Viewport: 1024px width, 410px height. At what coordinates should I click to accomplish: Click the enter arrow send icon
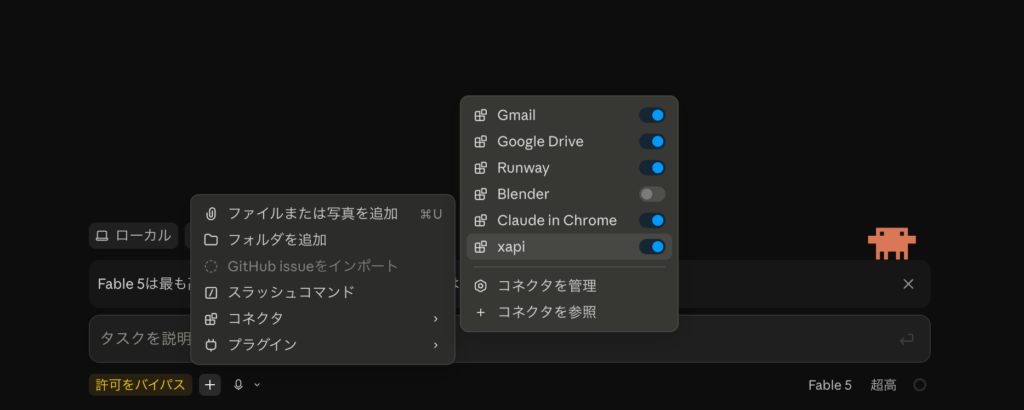tap(906, 339)
